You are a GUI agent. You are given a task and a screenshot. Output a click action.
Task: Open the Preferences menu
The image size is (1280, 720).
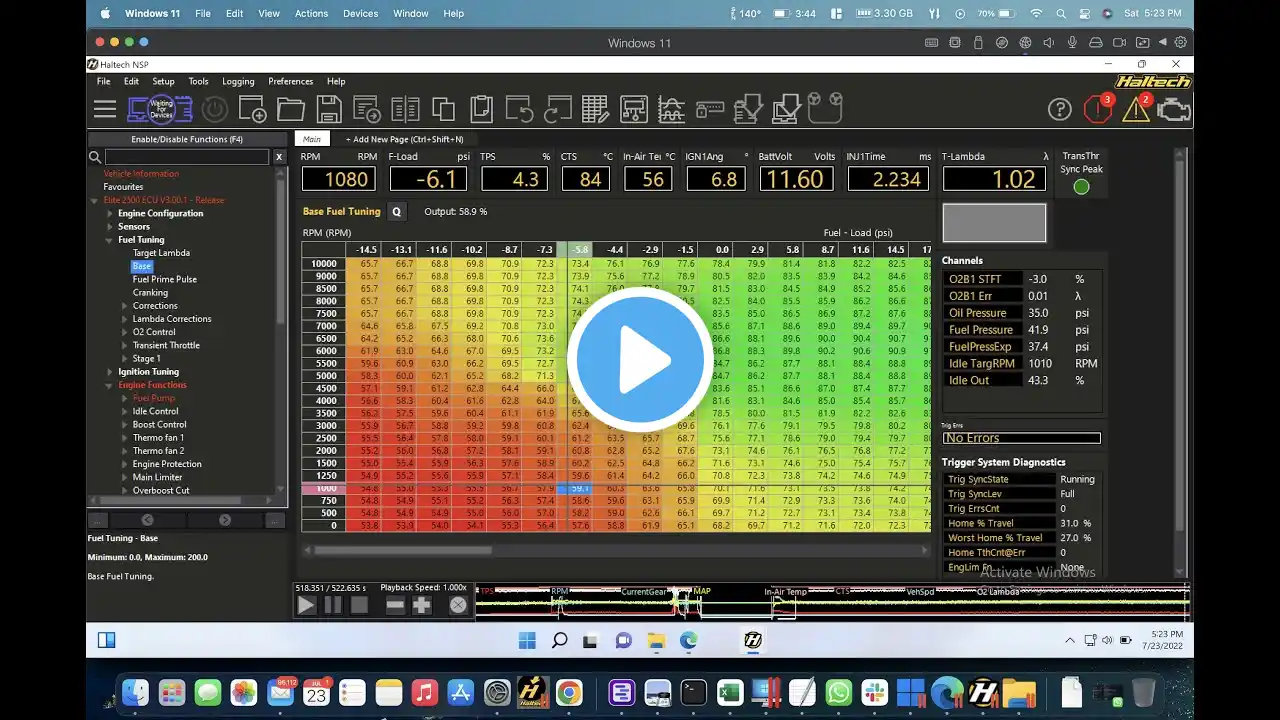pos(290,81)
